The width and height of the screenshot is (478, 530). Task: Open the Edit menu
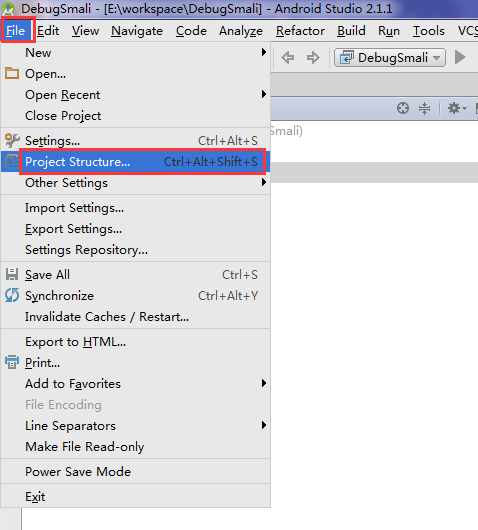click(x=48, y=31)
